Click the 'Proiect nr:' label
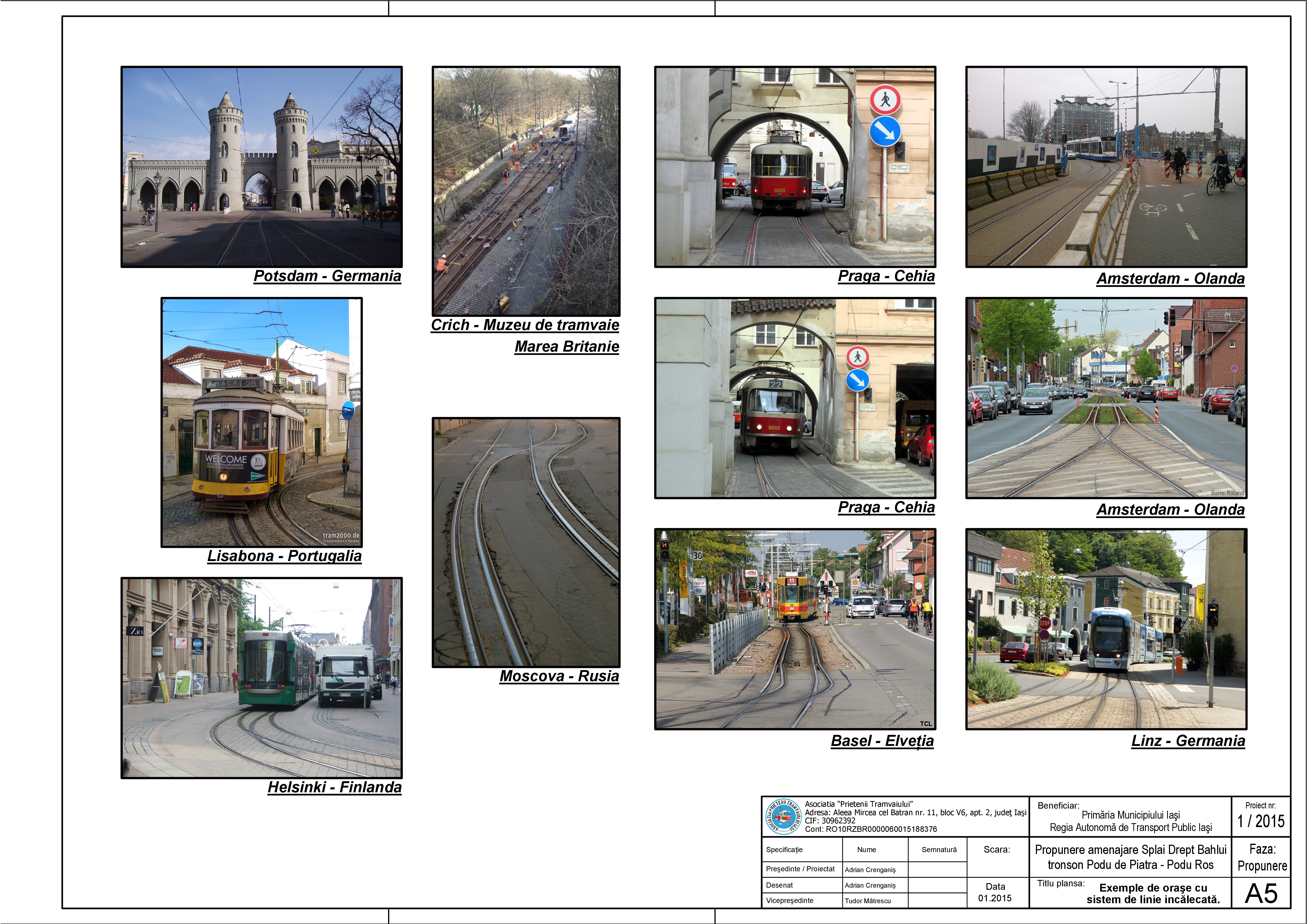Image resolution: width=1307 pixels, height=924 pixels. point(1260,806)
